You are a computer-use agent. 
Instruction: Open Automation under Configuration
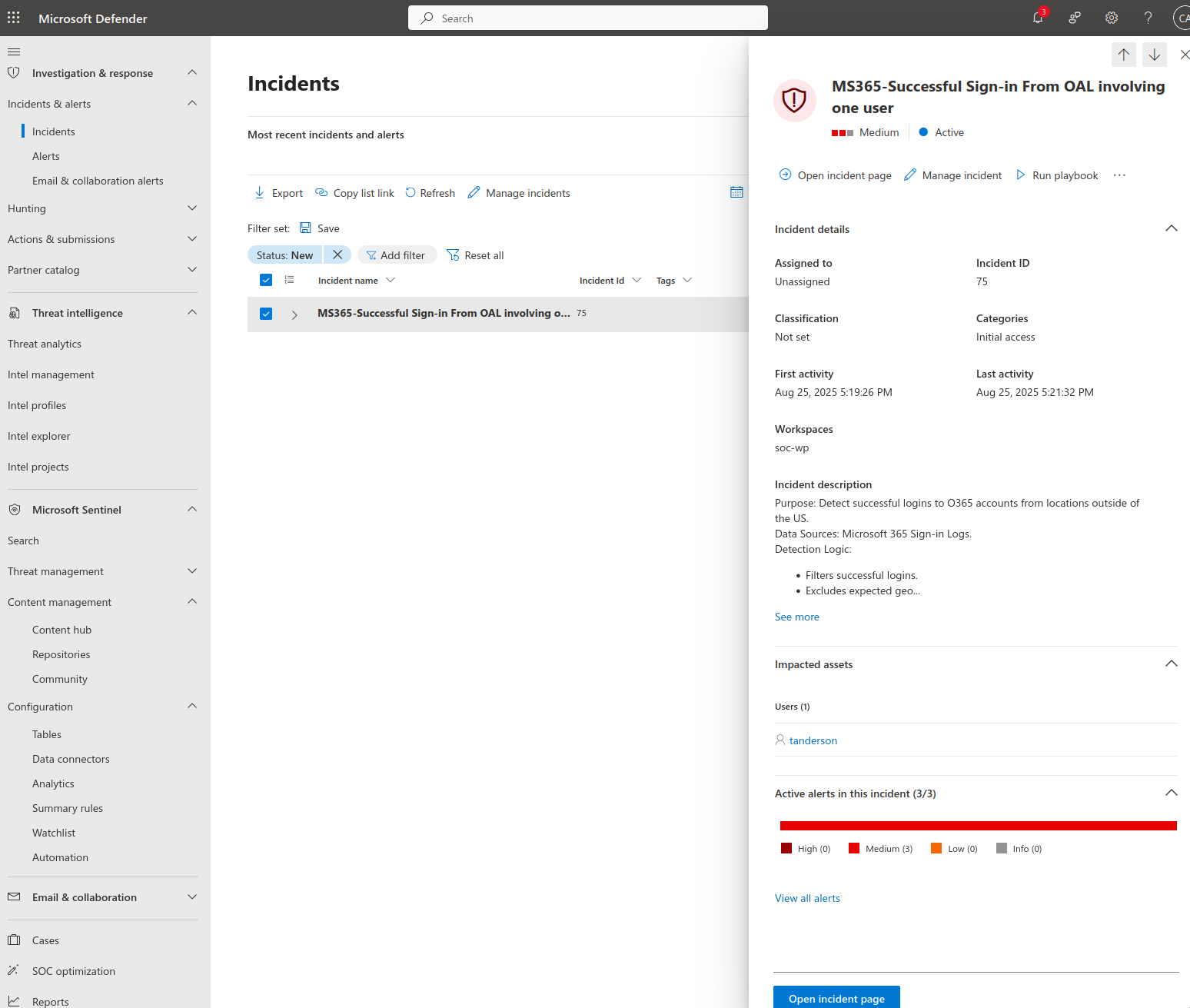[x=60, y=857]
